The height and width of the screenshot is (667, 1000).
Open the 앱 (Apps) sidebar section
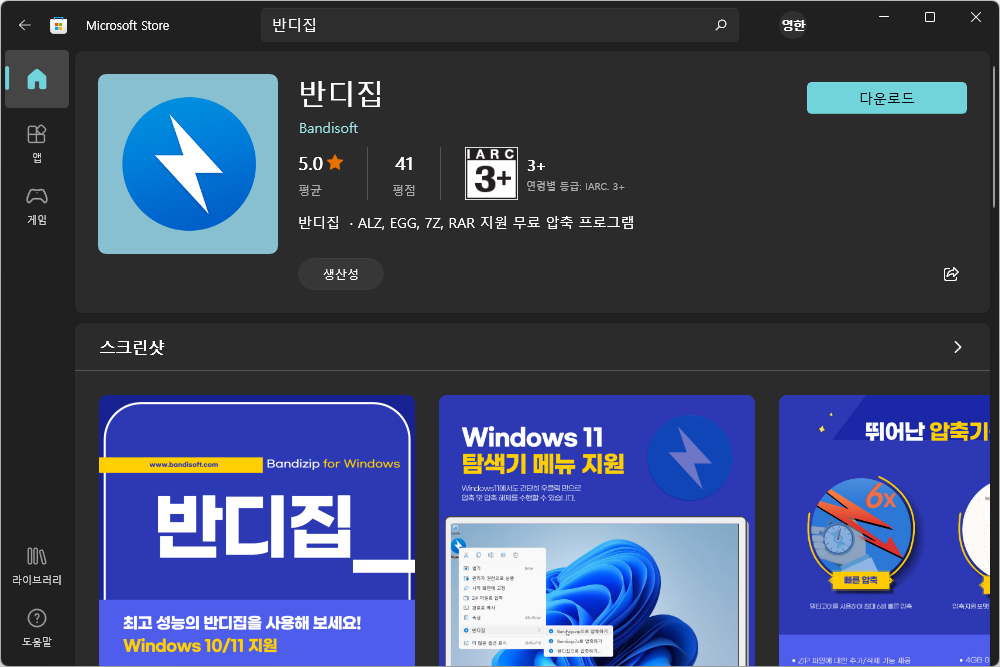click(x=37, y=144)
